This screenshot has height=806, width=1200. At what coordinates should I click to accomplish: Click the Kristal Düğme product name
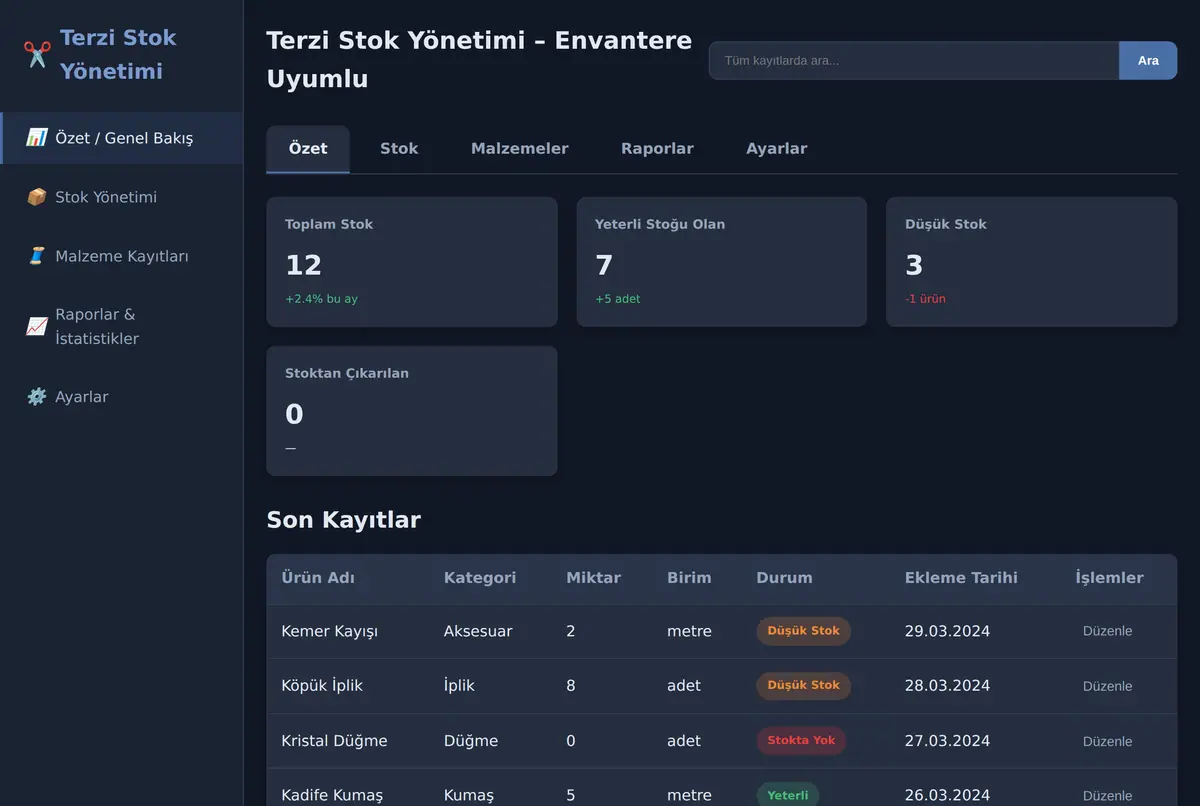pyautogui.click(x=335, y=741)
